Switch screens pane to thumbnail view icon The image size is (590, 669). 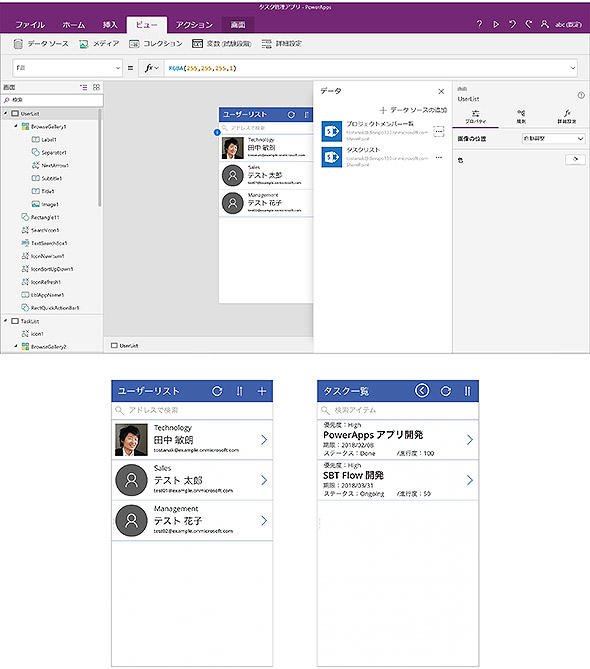[x=96, y=87]
